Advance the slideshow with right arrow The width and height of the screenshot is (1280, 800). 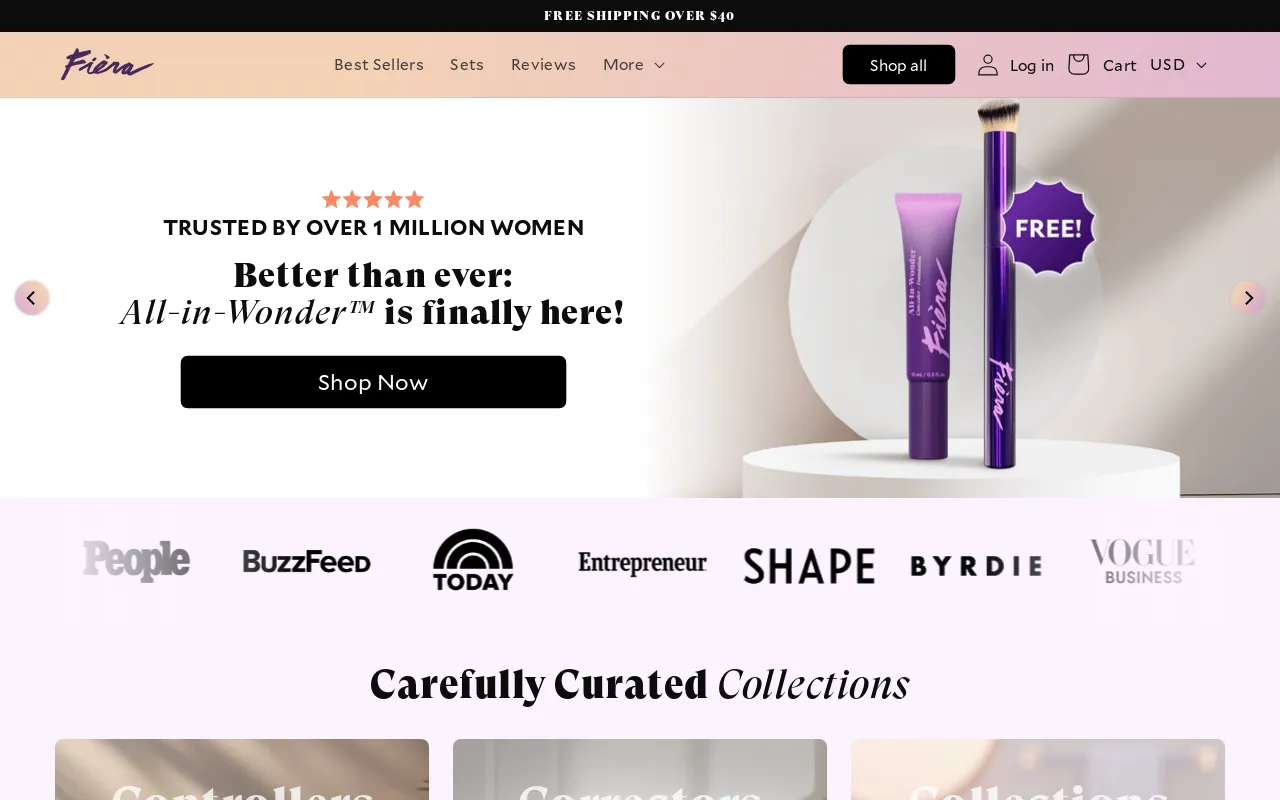pos(1248,298)
